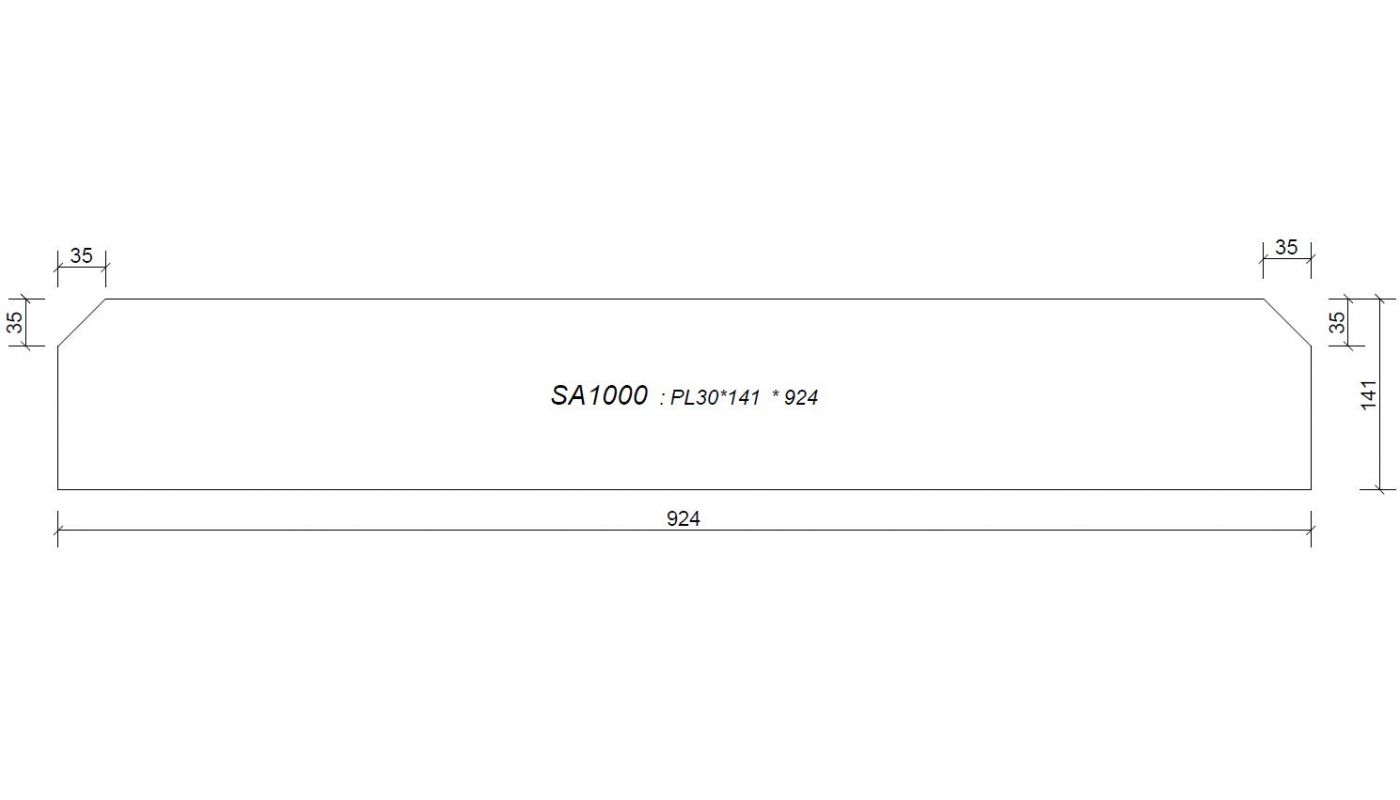Select the left vertical 35 dimension
This screenshot has height=800, width=1400.
[x=15, y=323]
